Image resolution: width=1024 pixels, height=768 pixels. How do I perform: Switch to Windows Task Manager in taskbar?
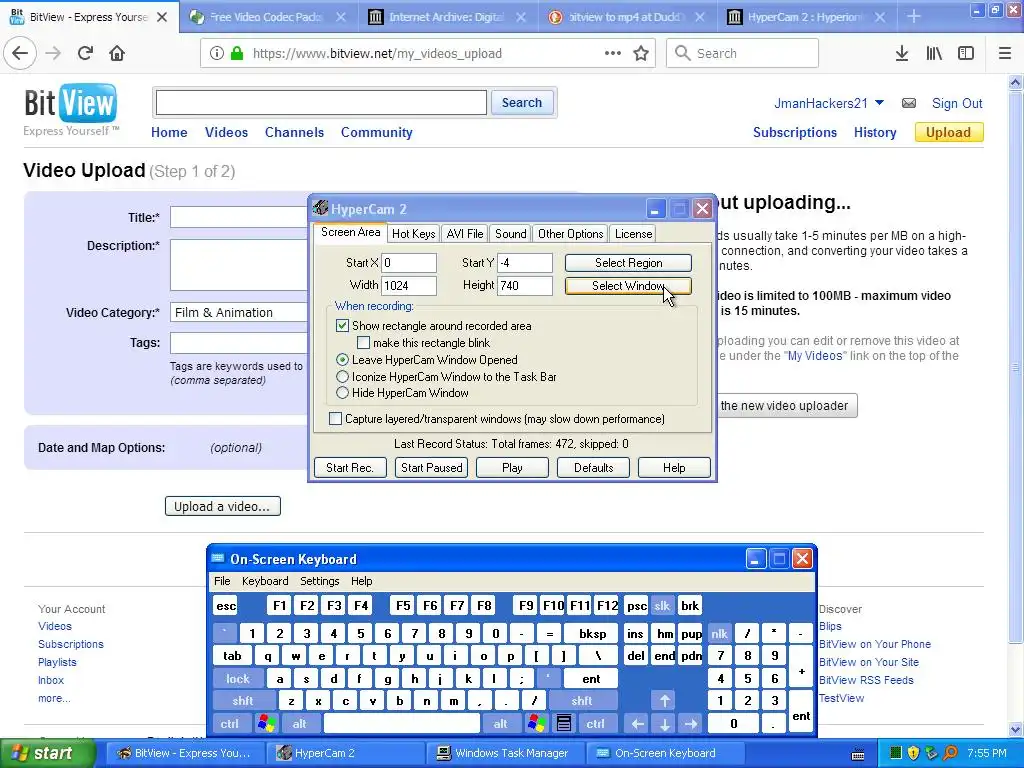point(505,754)
